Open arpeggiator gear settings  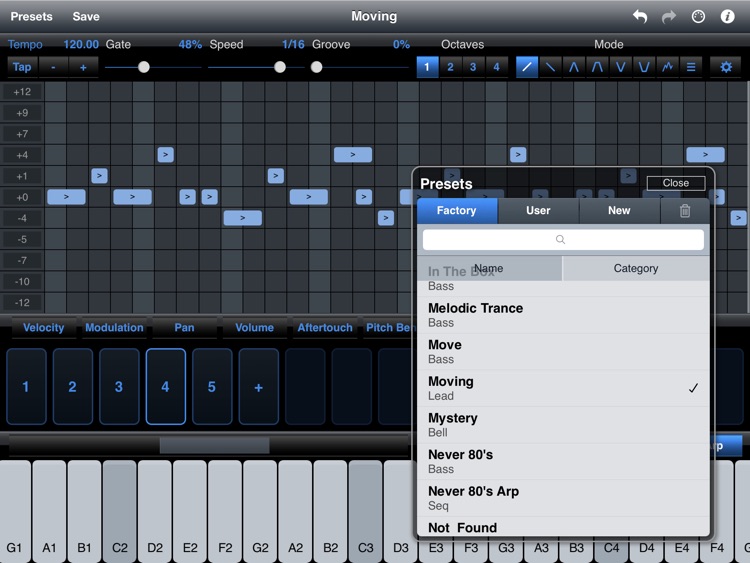(726, 67)
